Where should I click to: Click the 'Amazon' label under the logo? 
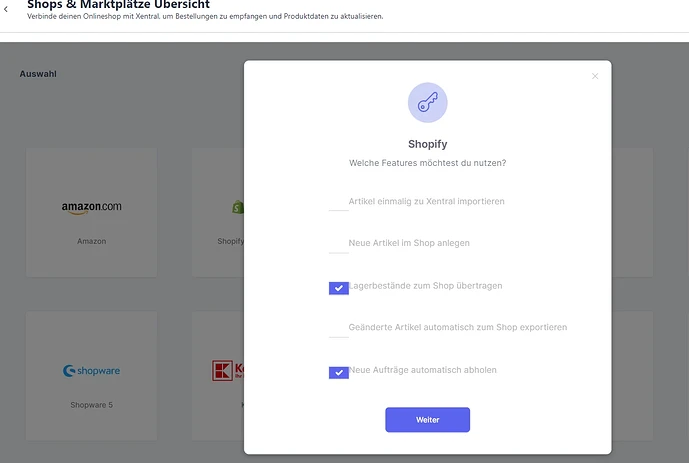coord(91,241)
